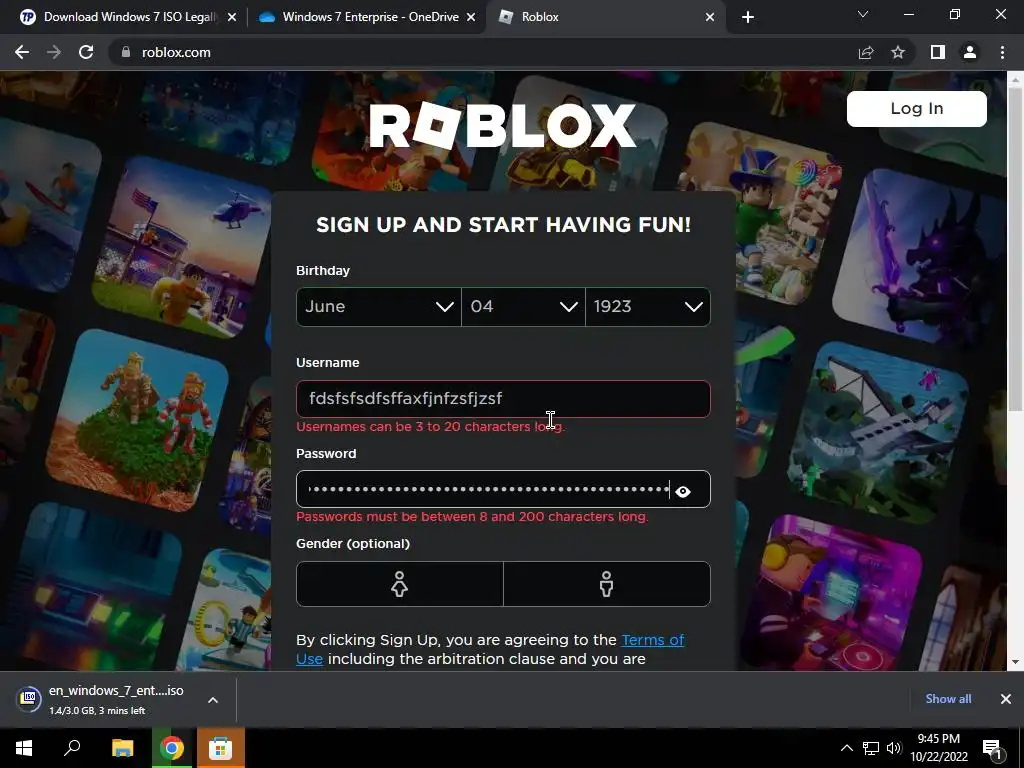Open the Chrome profile menu
The width and height of the screenshot is (1024, 768).
(x=970, y=52)
